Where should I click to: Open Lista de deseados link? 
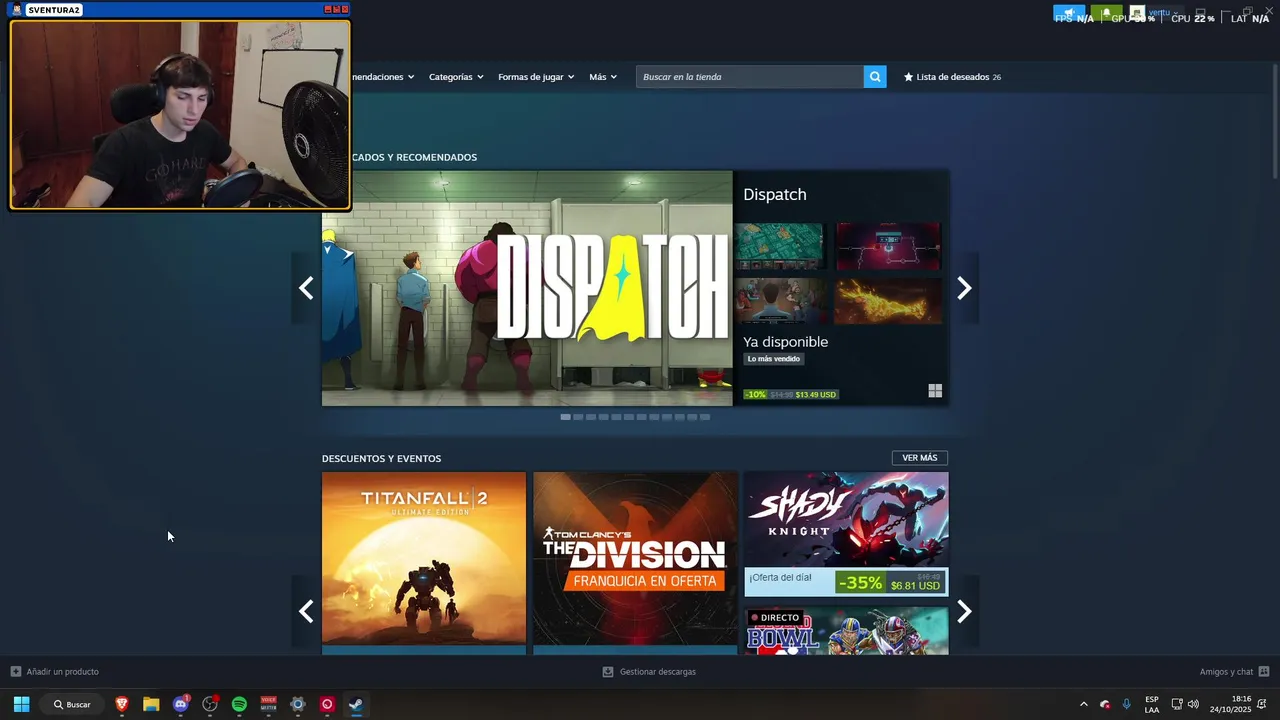(x=952, y=77)
